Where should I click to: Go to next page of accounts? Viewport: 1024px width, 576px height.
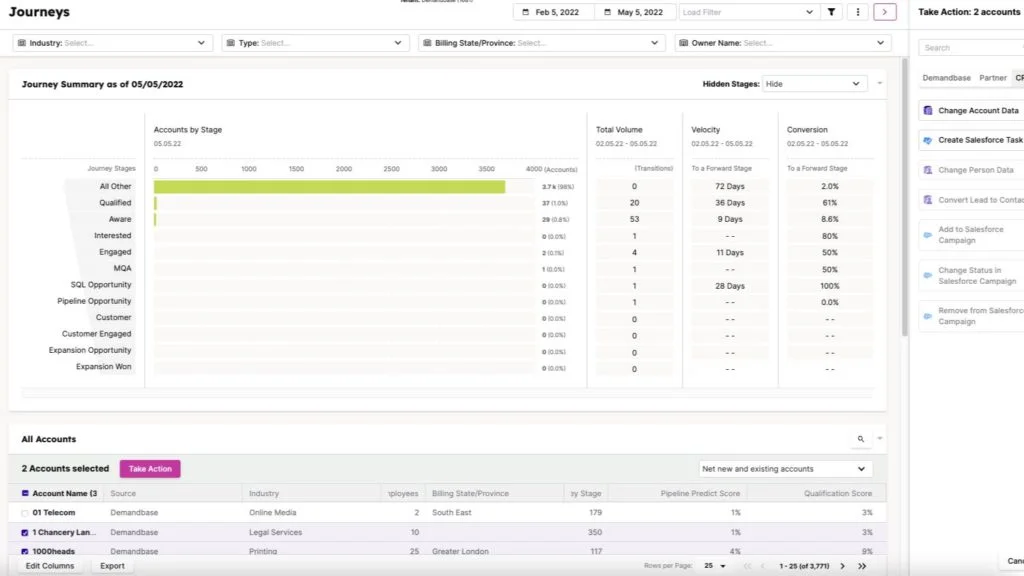(x=842, y=566)
